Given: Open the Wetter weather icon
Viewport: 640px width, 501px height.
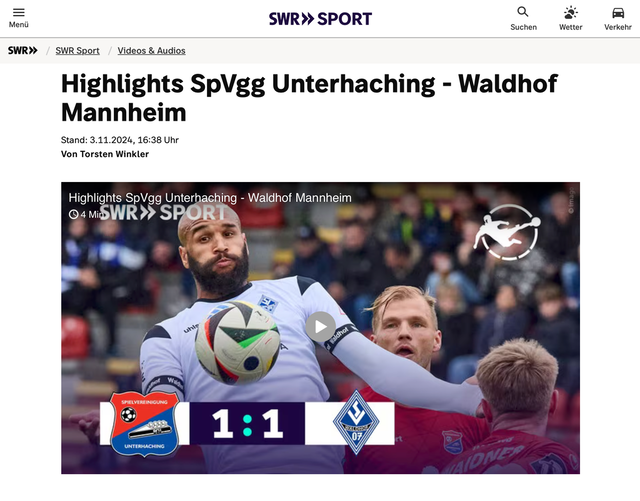Looking at the screenshot, I should coord(570,13).
